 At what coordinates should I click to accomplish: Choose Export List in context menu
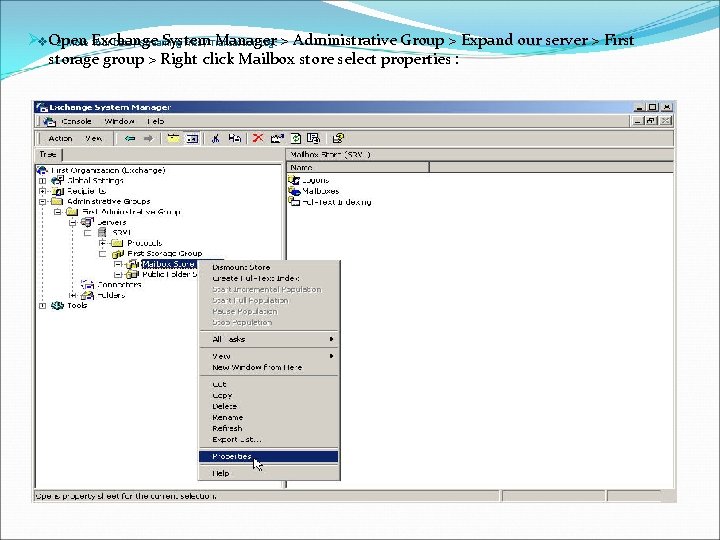269,439
